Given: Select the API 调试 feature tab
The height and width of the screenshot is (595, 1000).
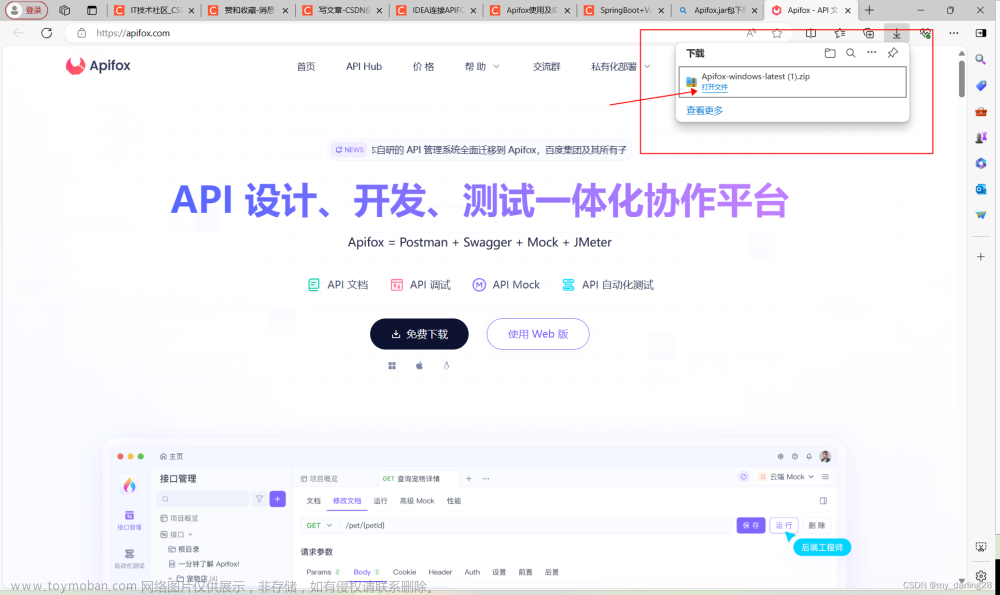Looking at the screenshot, I should [x=420, y=284].
